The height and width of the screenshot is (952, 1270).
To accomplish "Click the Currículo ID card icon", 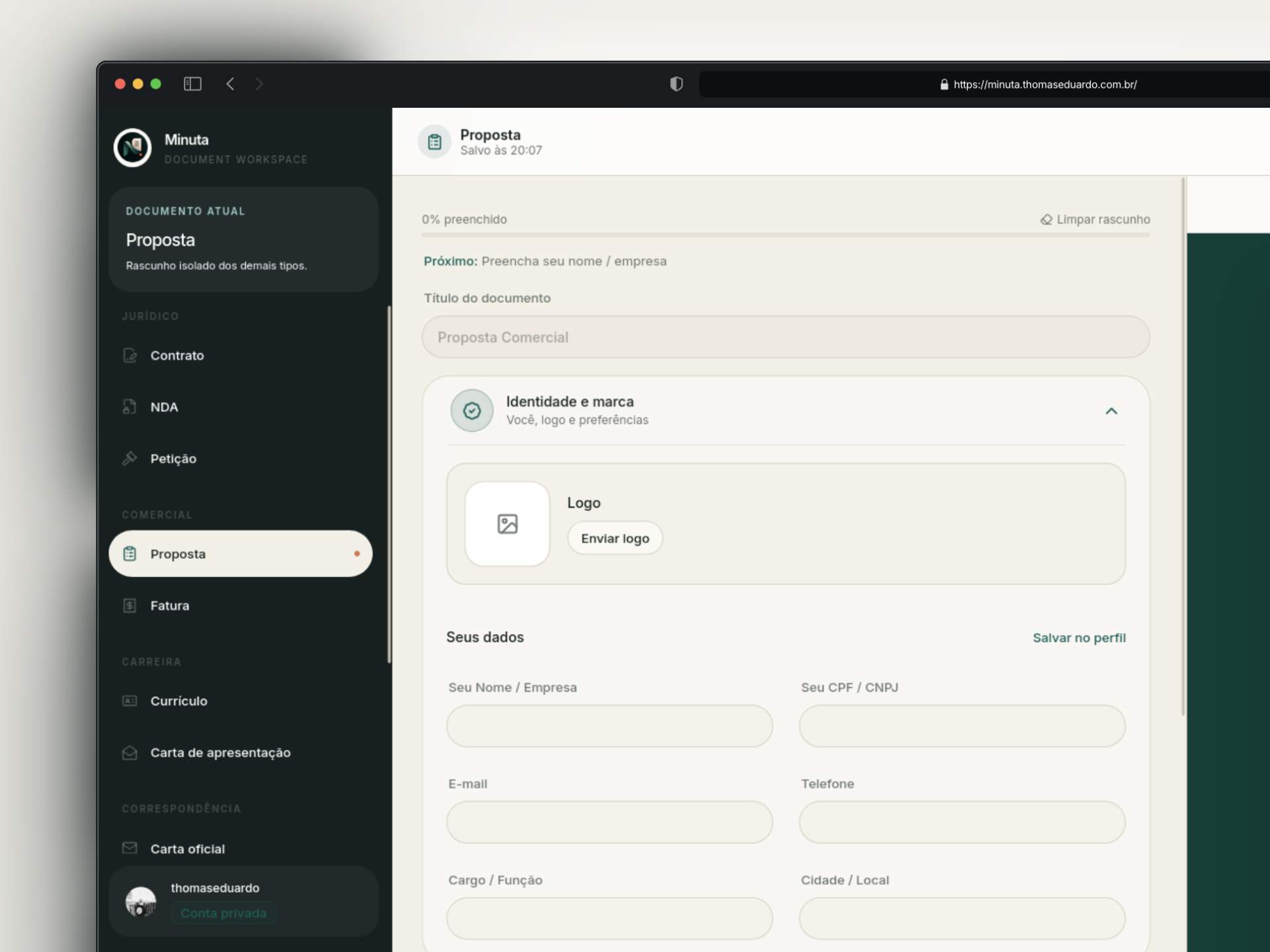I will (130, 700).
